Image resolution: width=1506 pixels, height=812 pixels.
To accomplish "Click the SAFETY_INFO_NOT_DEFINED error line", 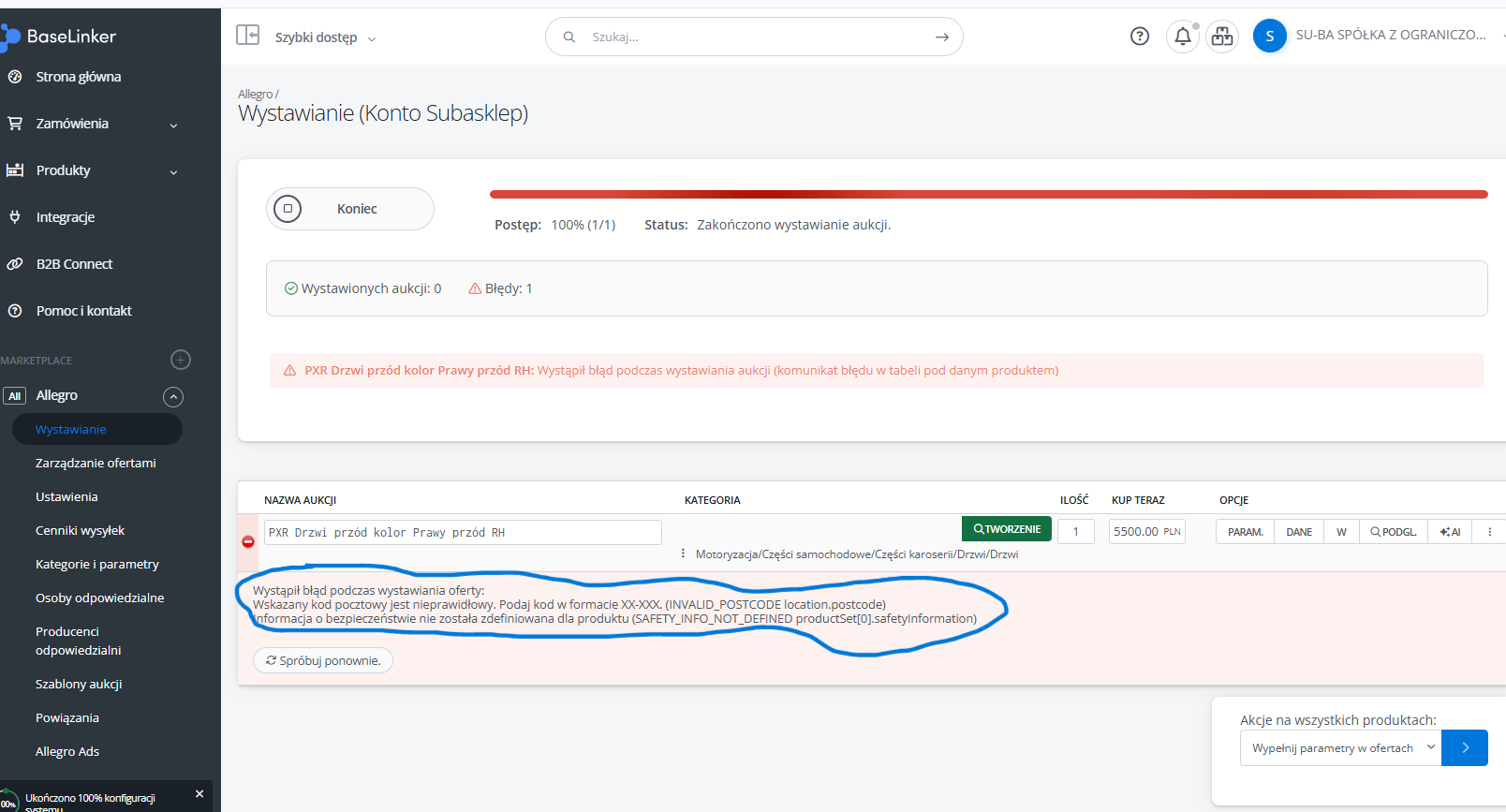I will tap(614, 619).
